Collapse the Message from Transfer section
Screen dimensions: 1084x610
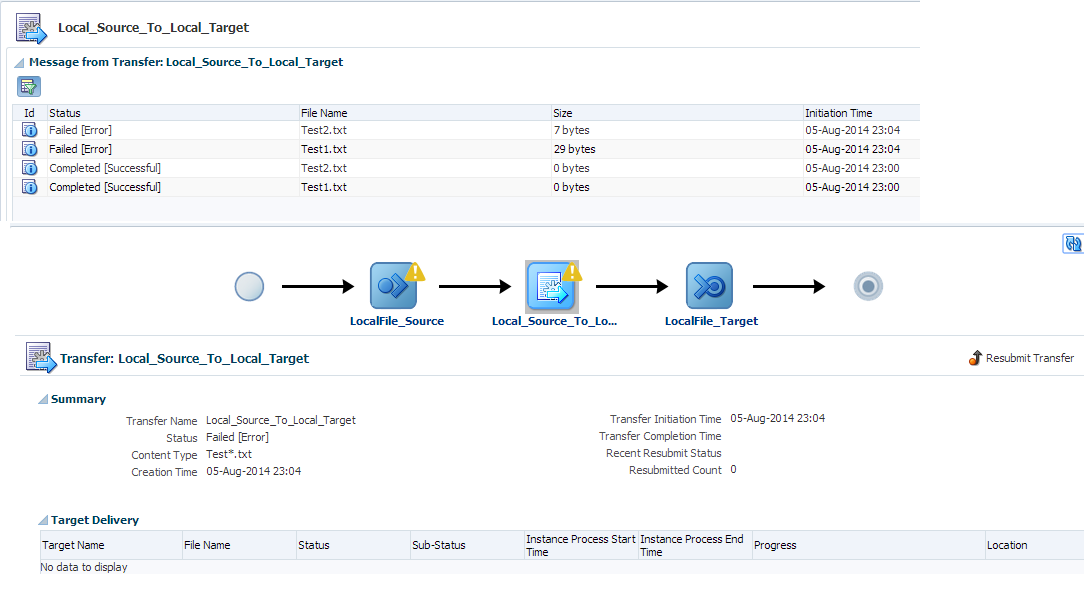pyautogui.click(x=21, y=61)
